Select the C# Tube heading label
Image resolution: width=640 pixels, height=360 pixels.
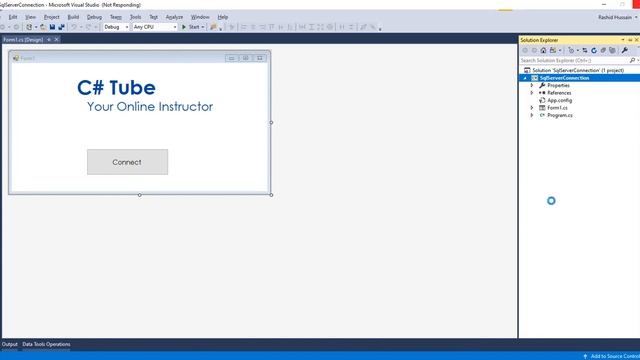point(116,88)
